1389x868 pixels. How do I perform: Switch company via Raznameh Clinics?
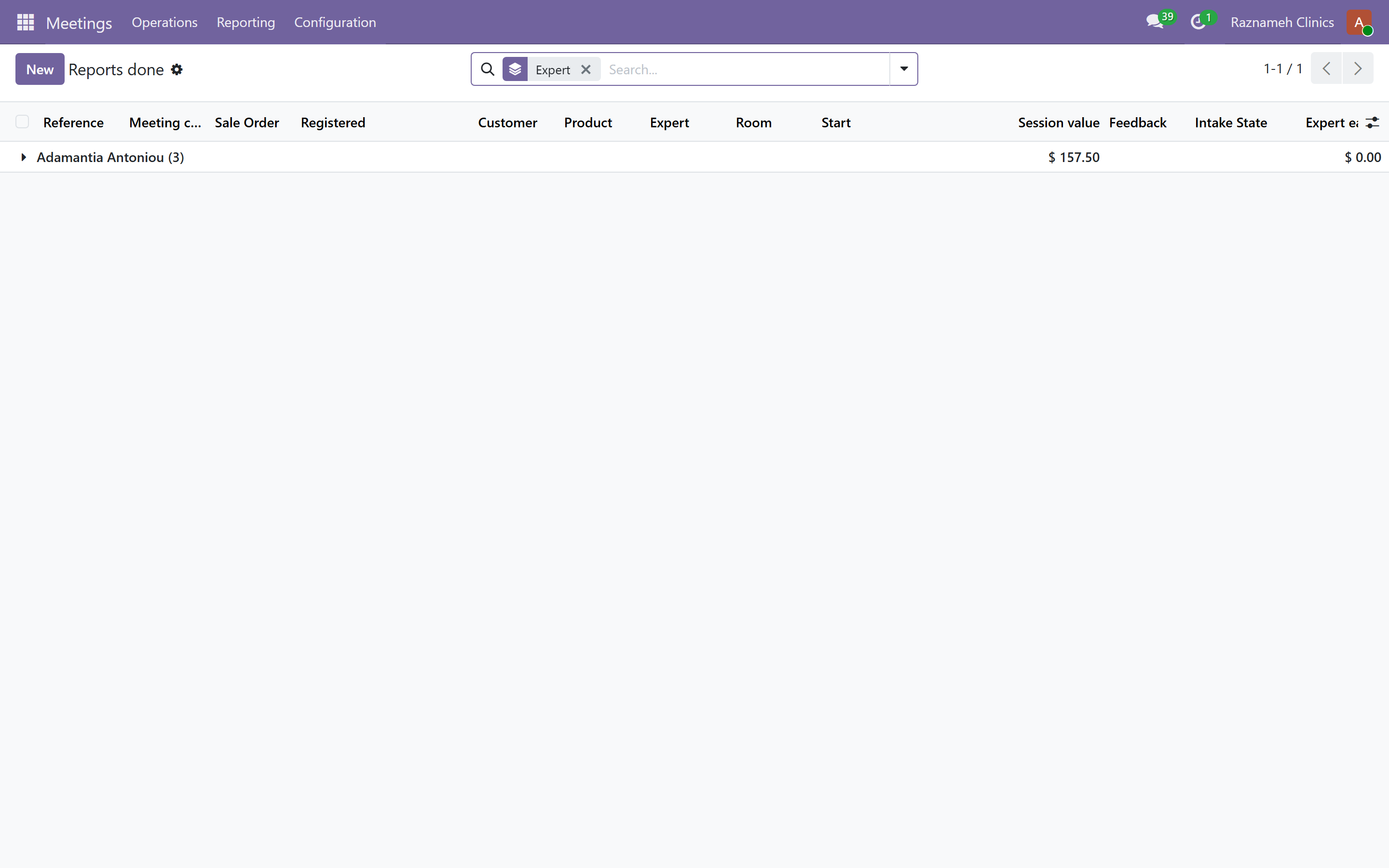click(1281, 22)
